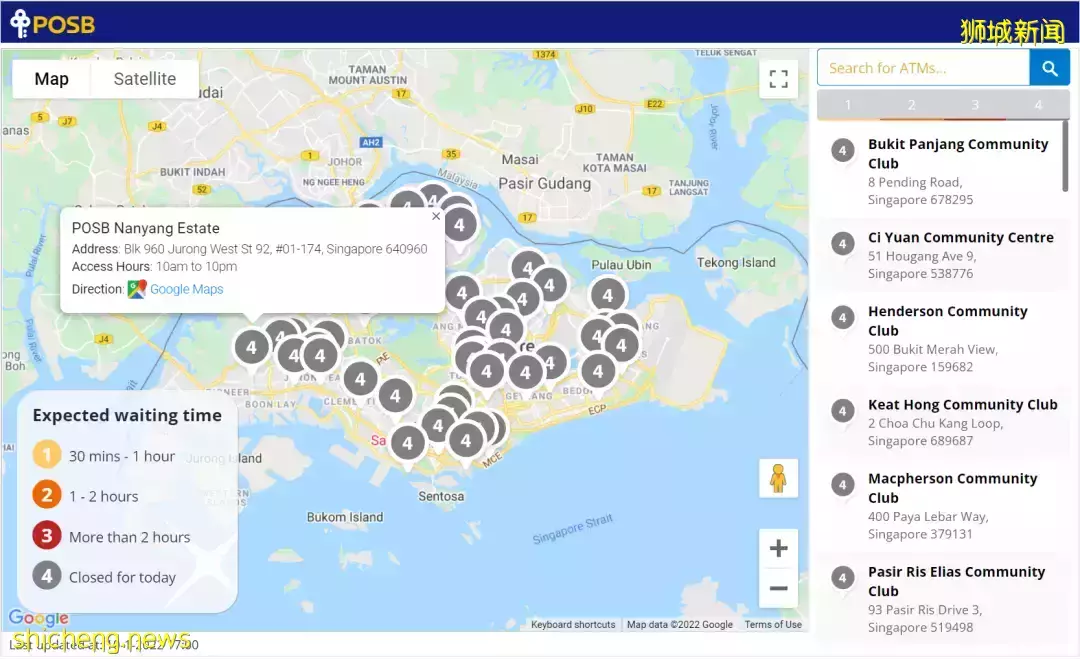Click the Sentosa label on map
Image resolution: width=1080 pixels, height=659 pixels.
[441, 496]
